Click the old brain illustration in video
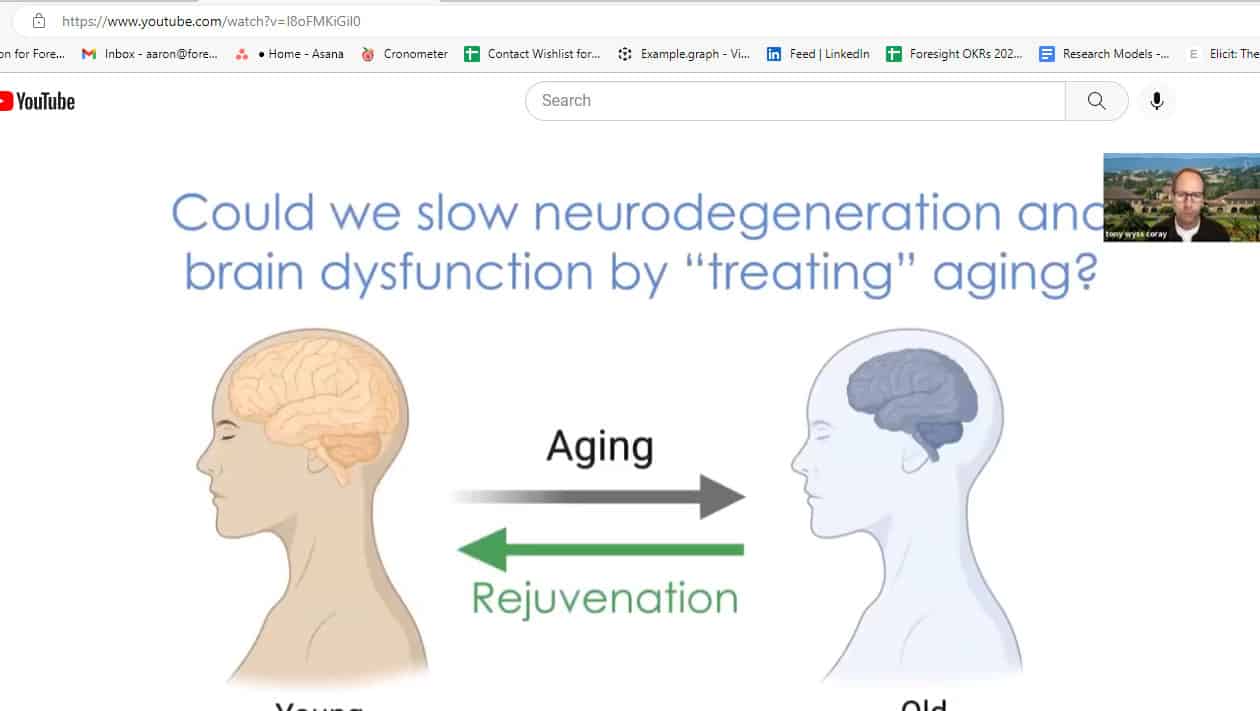This screenshot has height=711, width=1260. [913, 397]
